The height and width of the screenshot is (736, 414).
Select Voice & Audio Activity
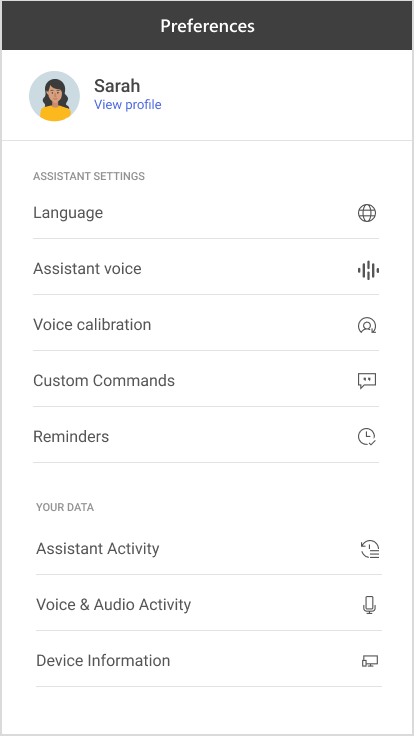[209, 604]
